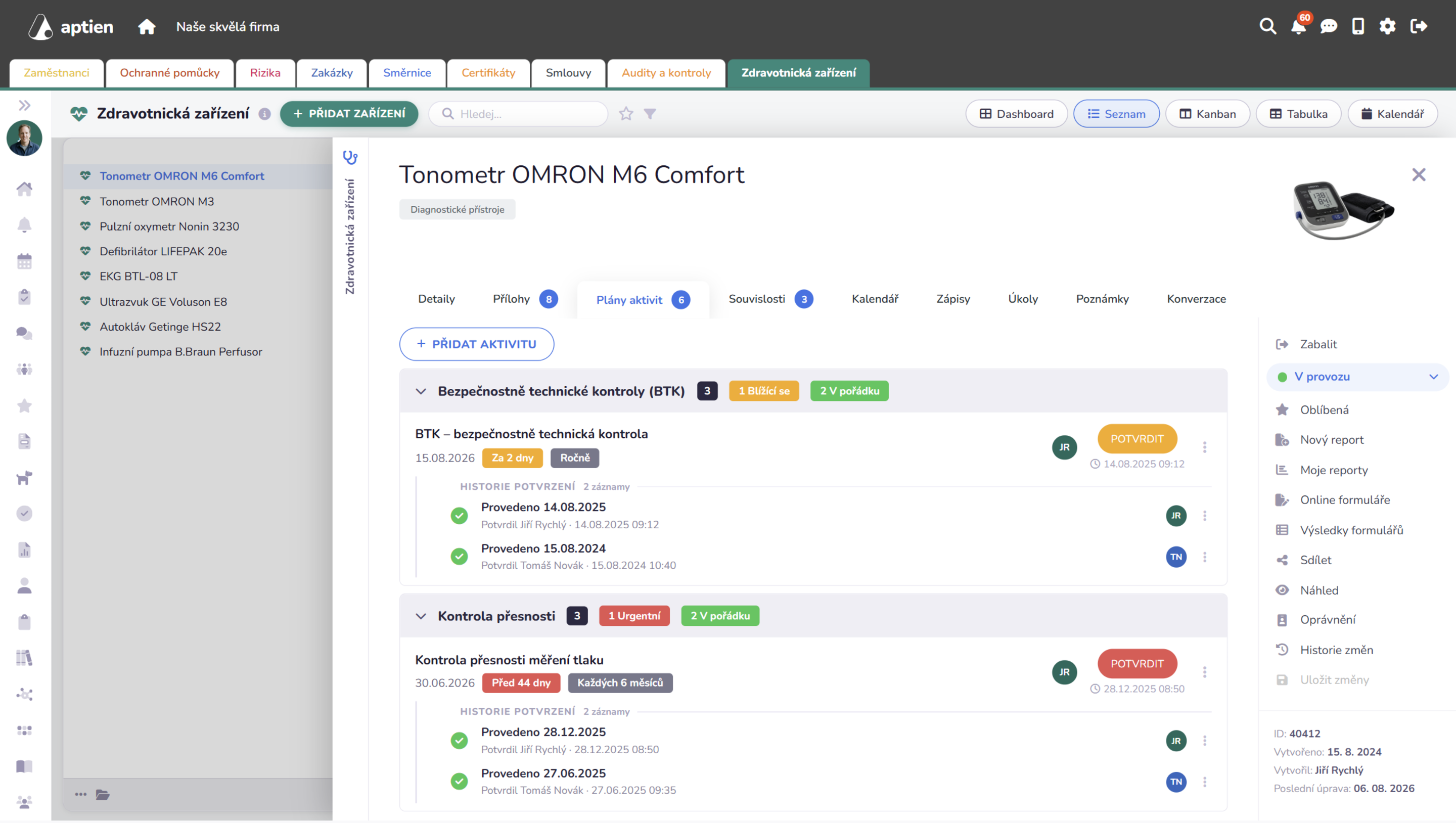Confirm pressure accuracy check with red Potvrdit
1456x823 pixels.
(x=1137, y=664)
